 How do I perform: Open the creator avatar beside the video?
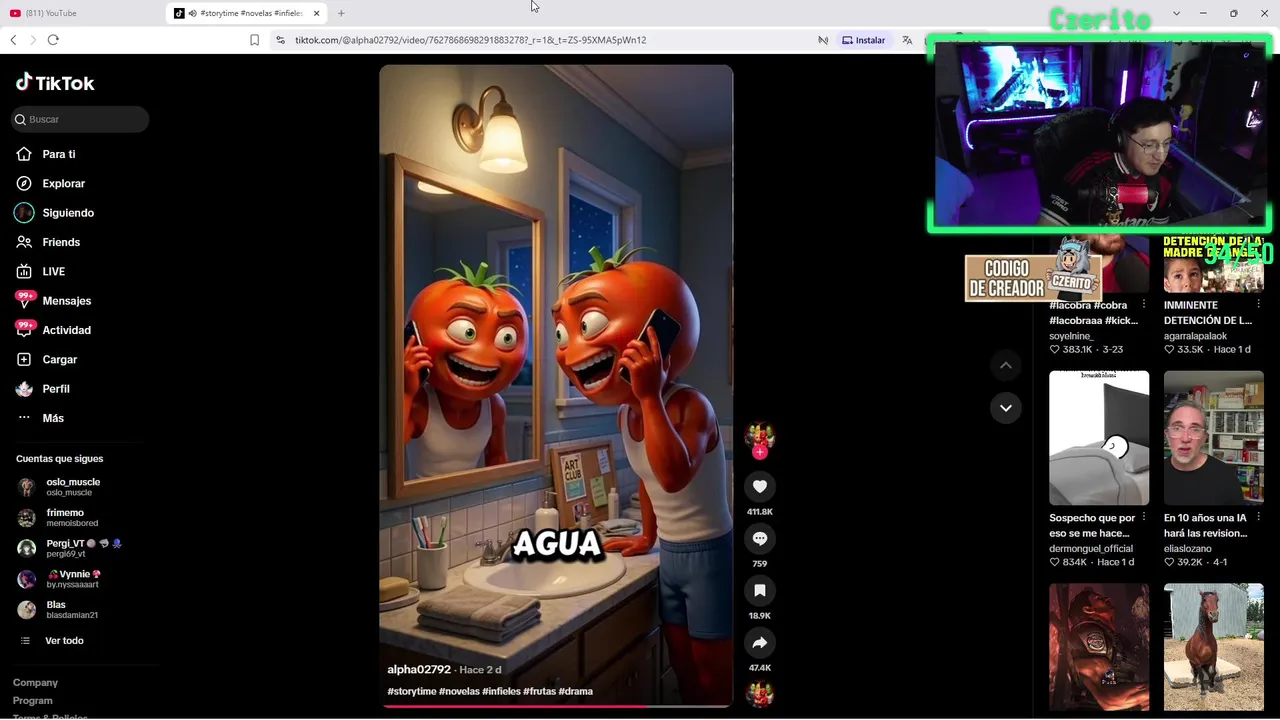(760, 435)
